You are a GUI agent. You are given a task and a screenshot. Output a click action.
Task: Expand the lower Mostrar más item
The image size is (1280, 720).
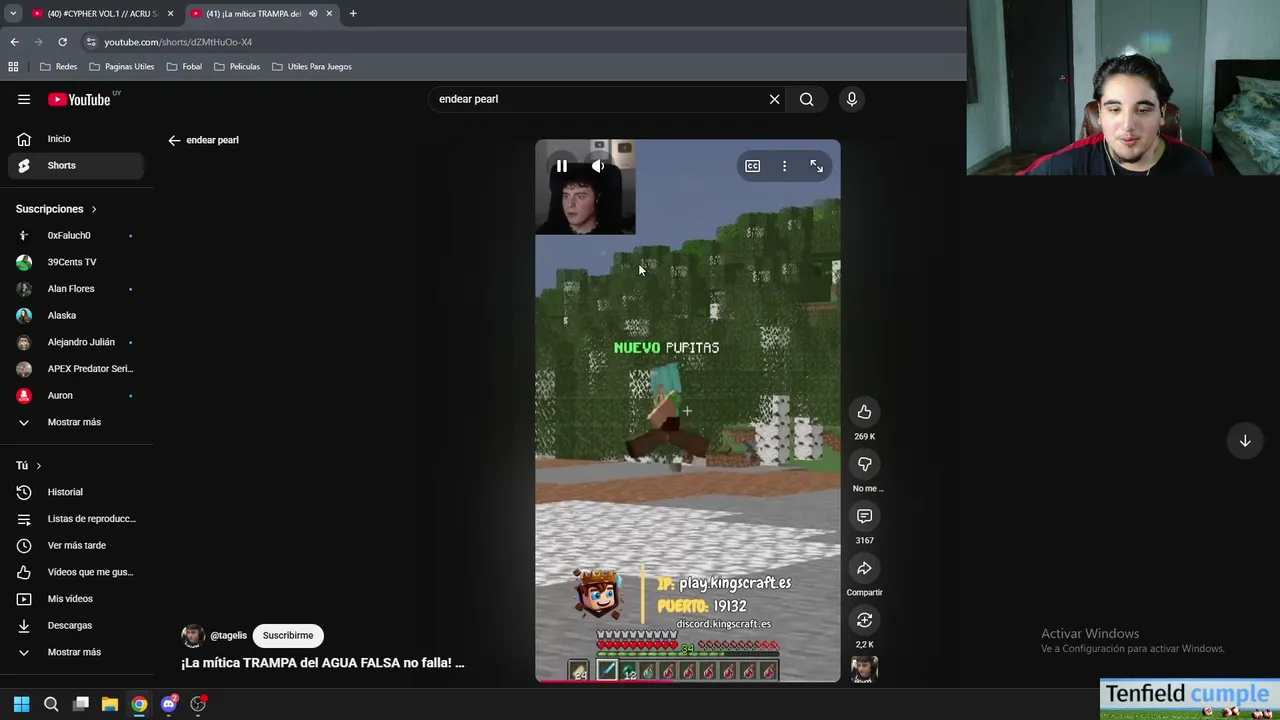[77, 652]
